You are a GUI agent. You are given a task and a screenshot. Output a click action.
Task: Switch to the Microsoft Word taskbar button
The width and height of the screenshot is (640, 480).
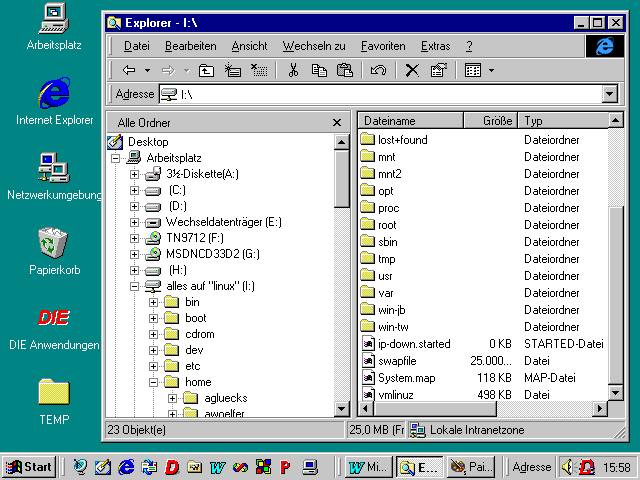pyautogui.click(x=369, y=467)
